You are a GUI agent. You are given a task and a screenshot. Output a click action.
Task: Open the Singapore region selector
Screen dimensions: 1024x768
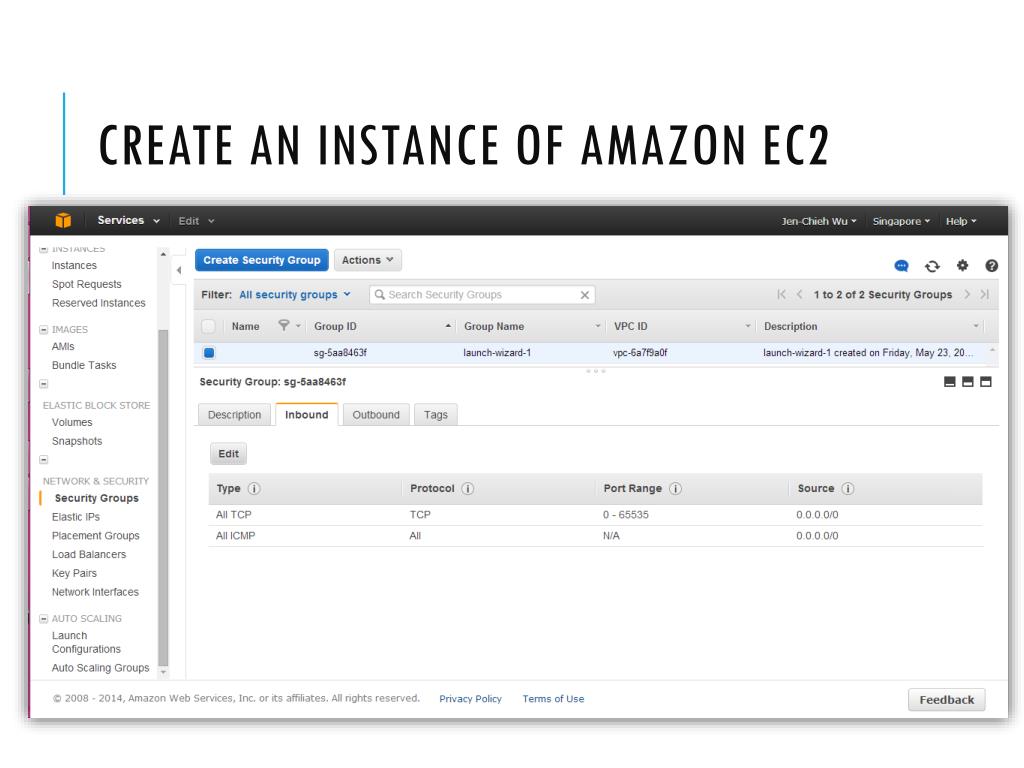pos(901,221)
